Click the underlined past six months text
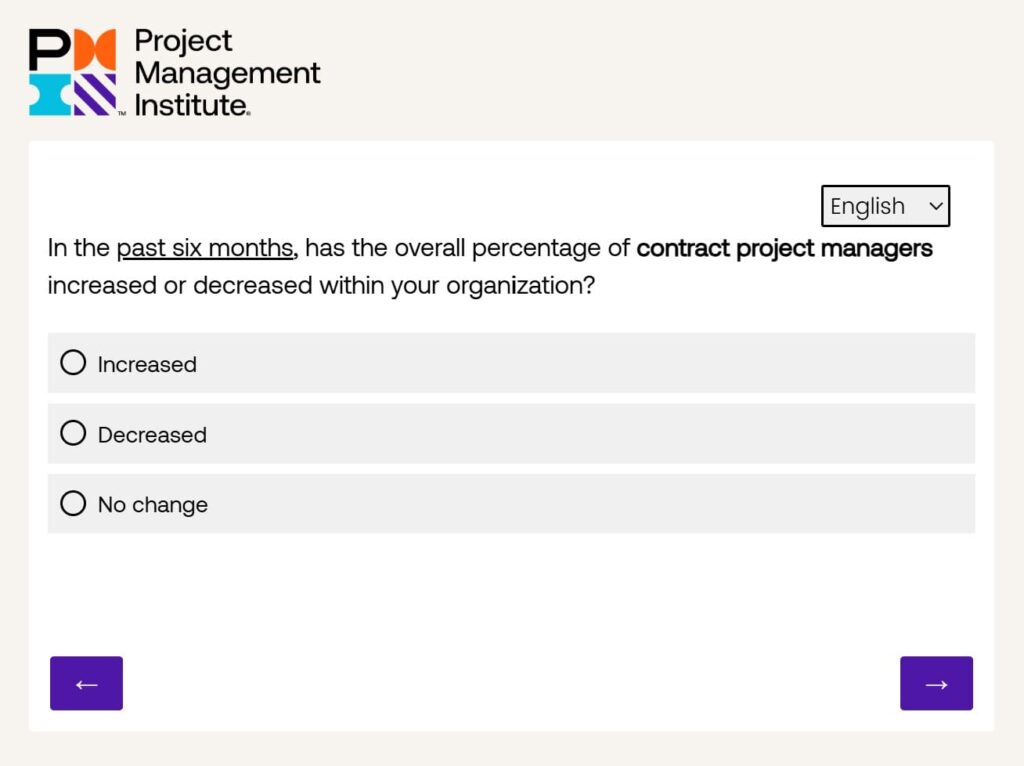 point(205,248)
